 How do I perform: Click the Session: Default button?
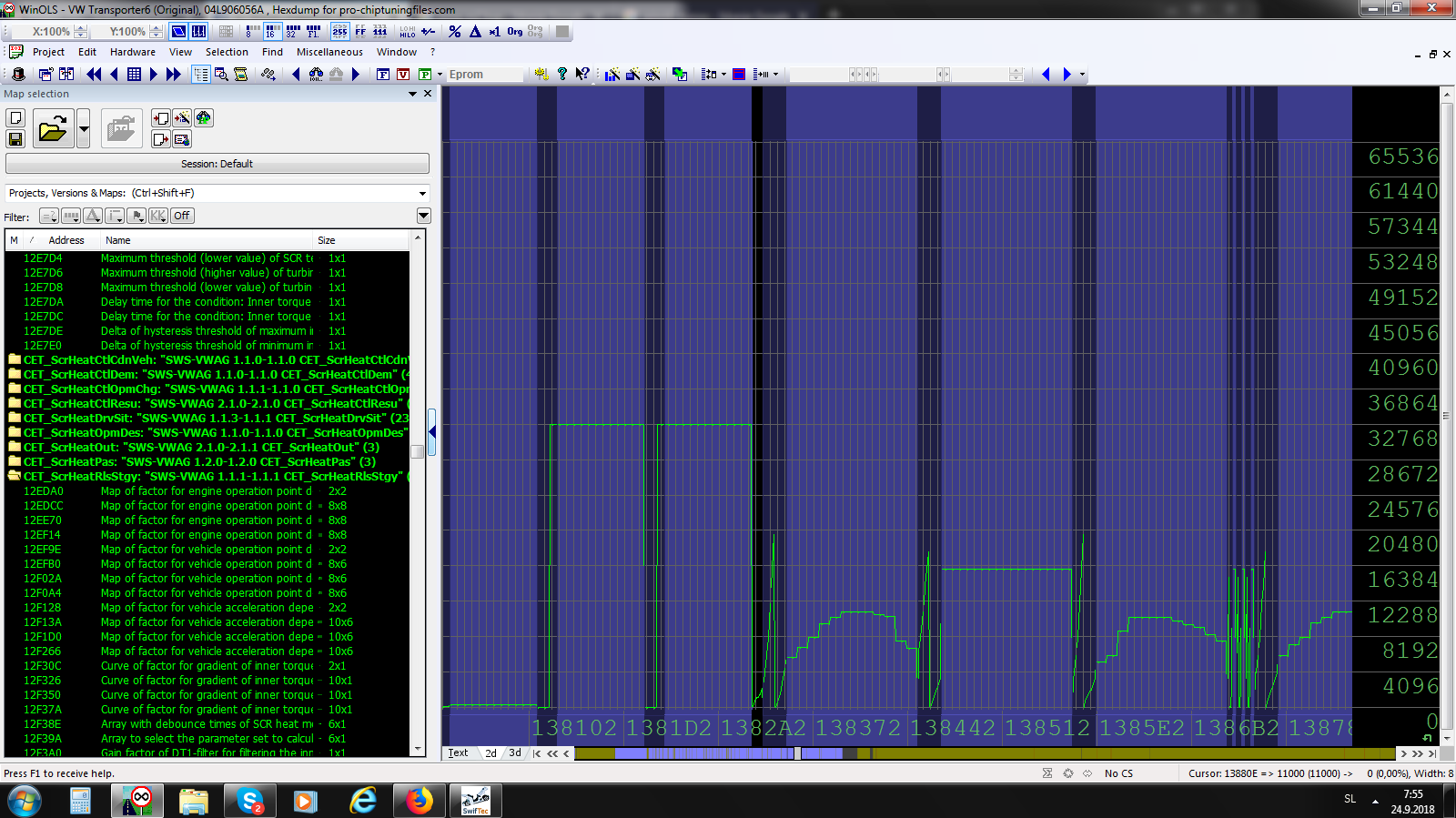coord(217,164)
